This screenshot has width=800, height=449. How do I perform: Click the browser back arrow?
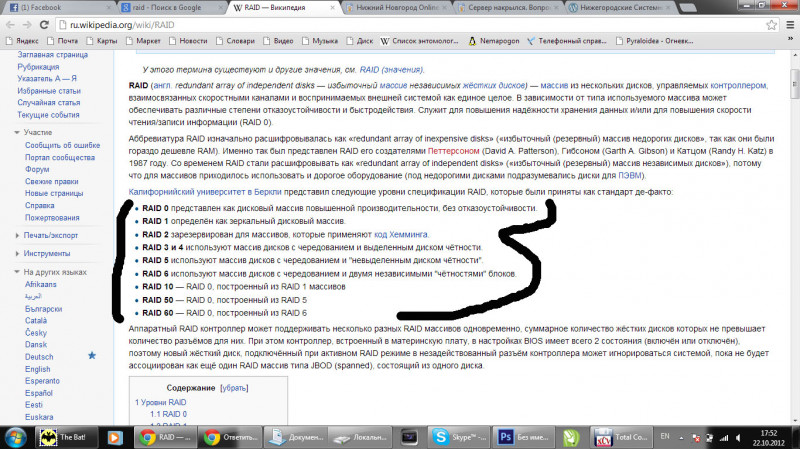coord(12,24)
